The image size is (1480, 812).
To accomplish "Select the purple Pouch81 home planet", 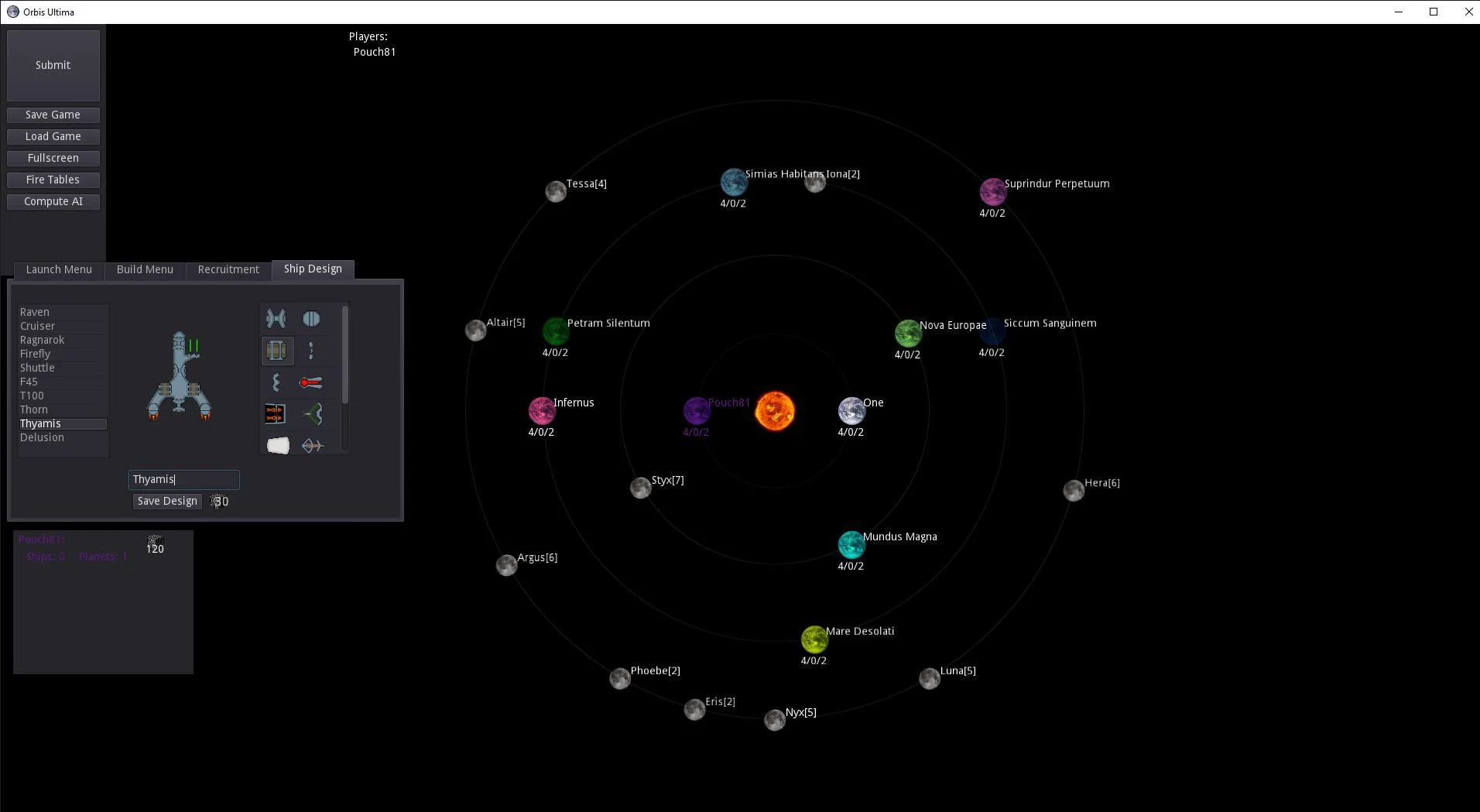I will click(697, 411).
